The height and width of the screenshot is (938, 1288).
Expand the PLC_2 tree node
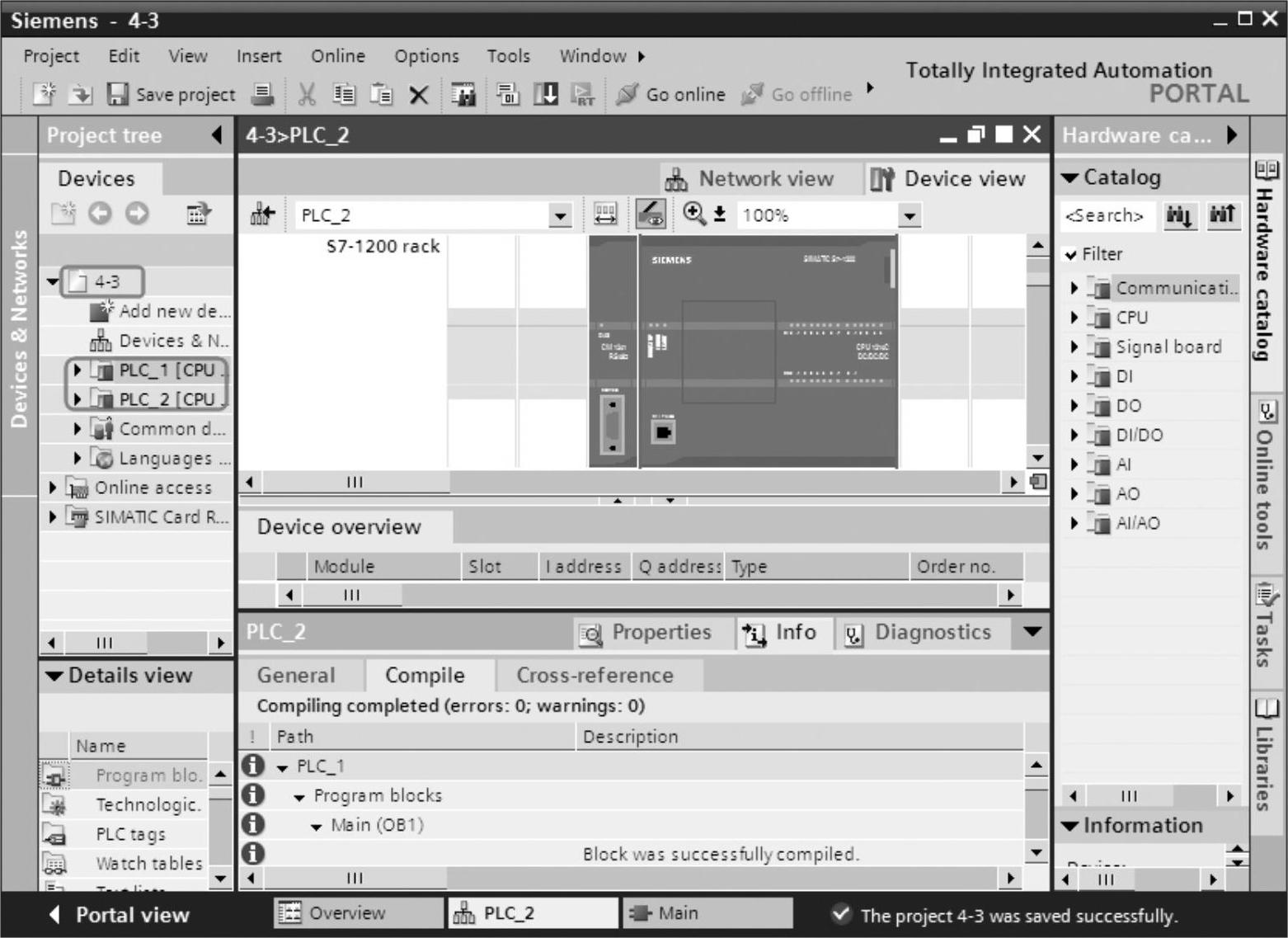click(x=77, y=399)
